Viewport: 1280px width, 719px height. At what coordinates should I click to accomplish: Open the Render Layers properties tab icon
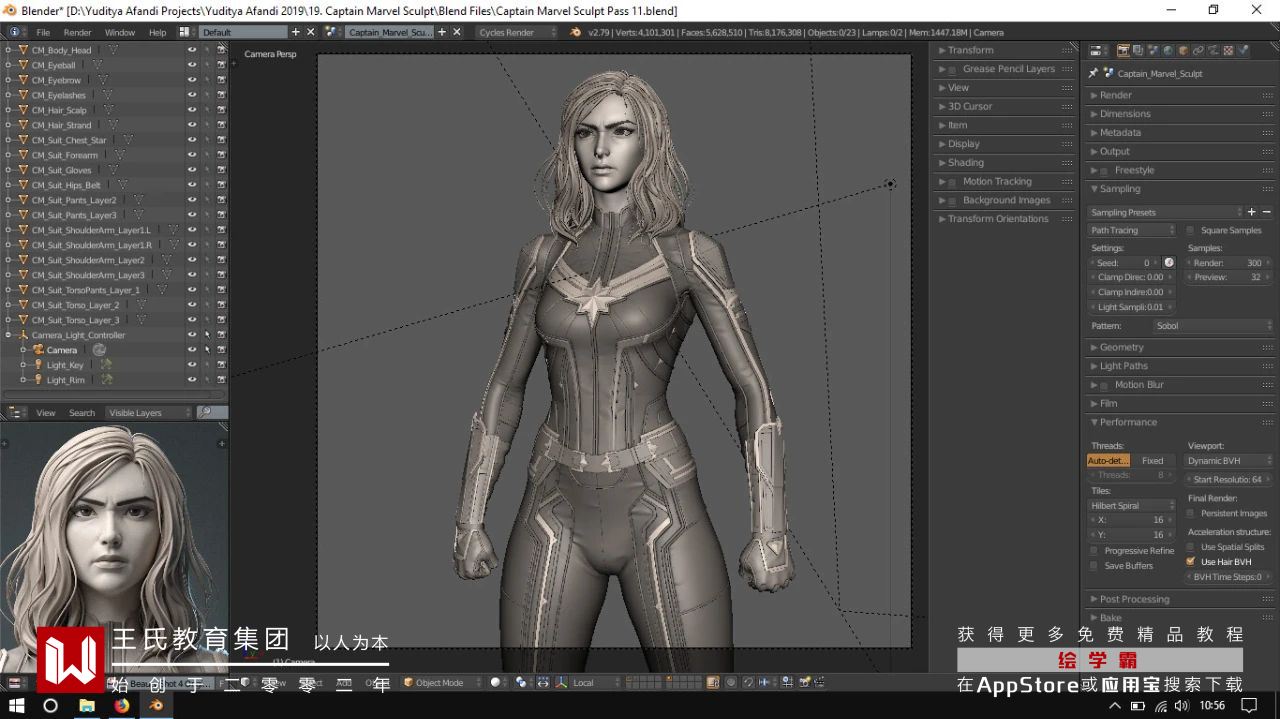pyautogui.click(x=1138, y=50)
